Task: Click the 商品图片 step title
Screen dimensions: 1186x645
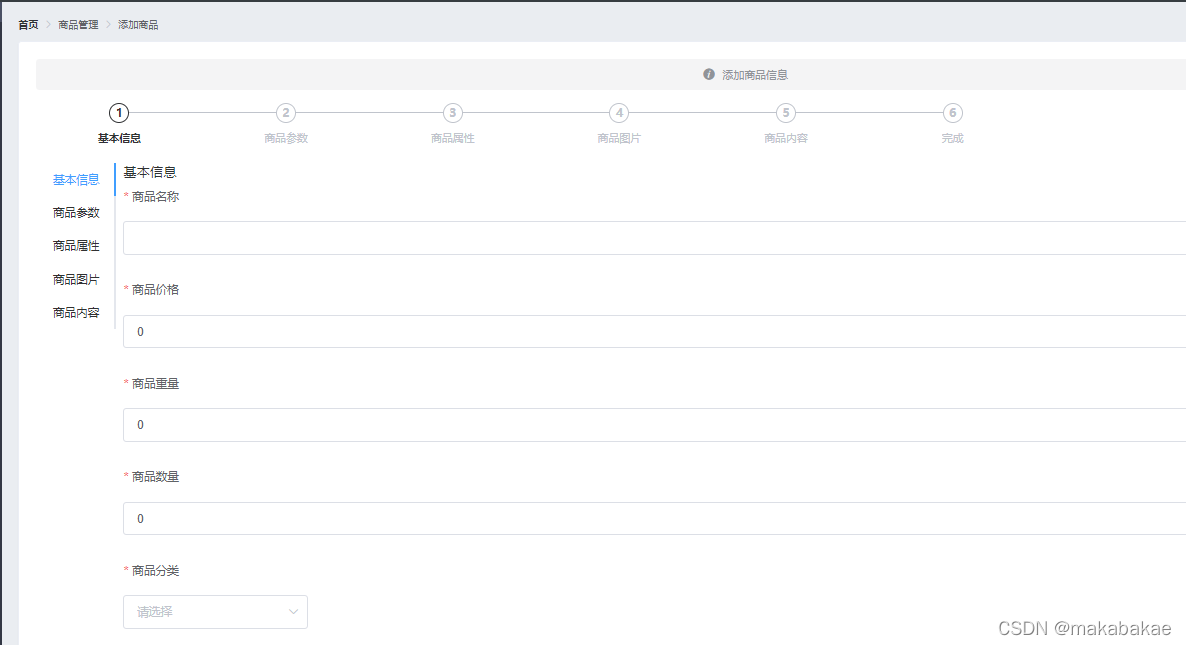Action: (619, 138)
